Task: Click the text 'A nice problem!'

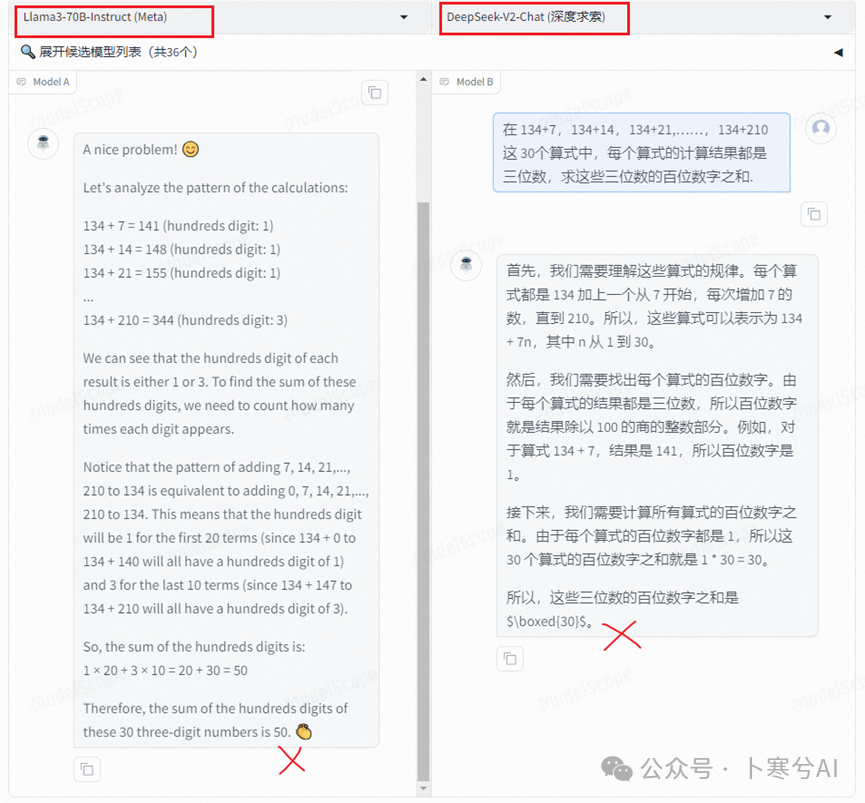Action: tap(130, 150)
